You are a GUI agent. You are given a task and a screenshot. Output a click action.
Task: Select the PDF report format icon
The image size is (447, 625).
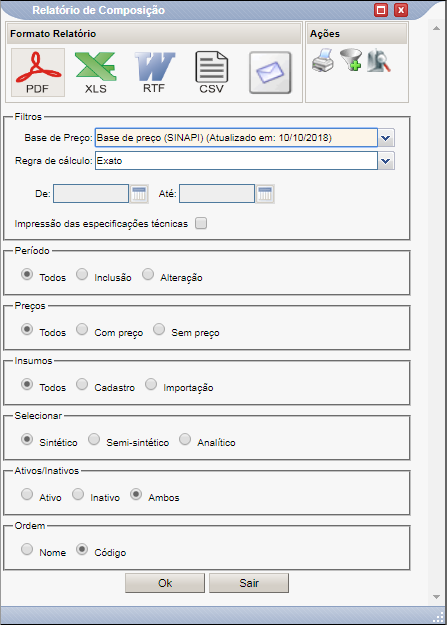pyautogui.click(x=38, y=73)
